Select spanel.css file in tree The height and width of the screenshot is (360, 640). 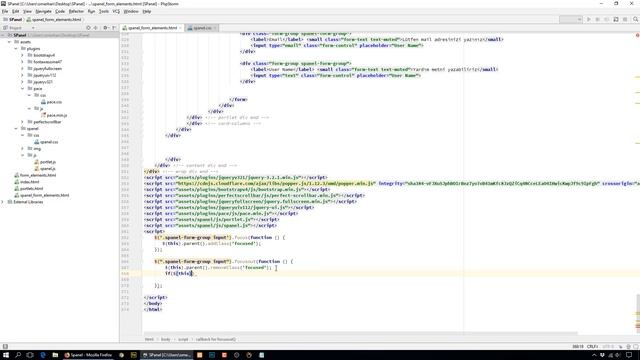tap(46, 142)
